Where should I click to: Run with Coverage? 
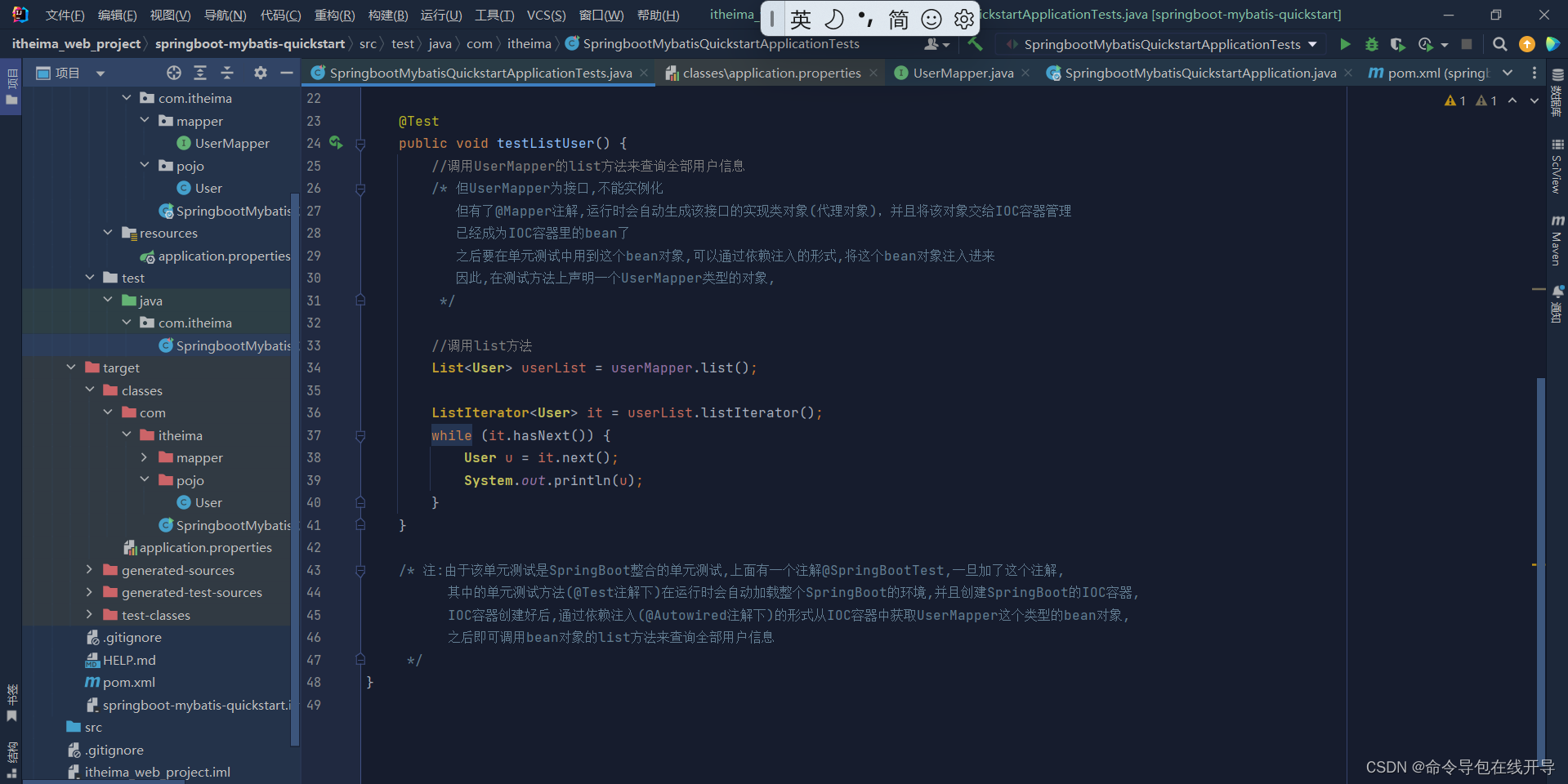click(1397, 44)
